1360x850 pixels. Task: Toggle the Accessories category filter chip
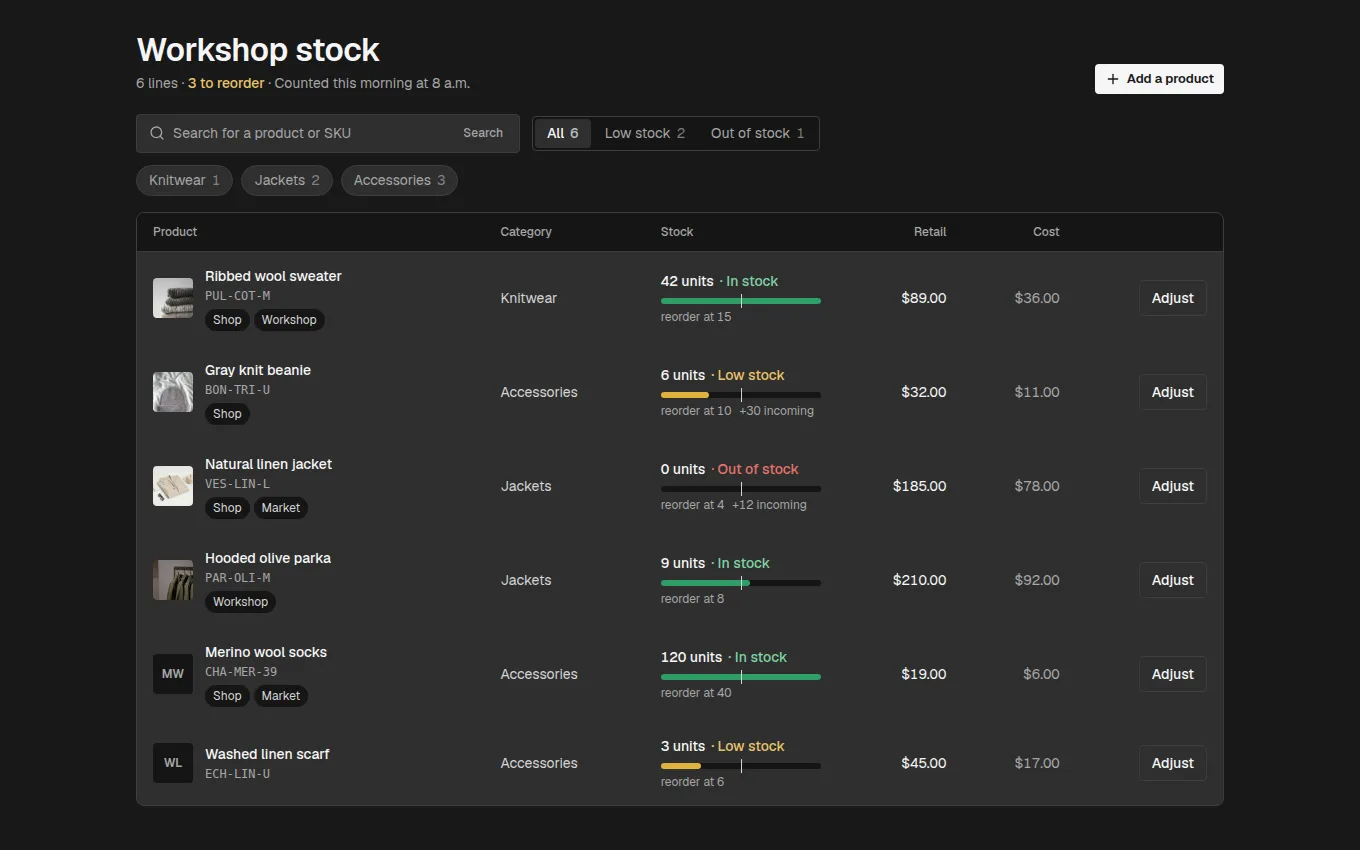pos(399,180)
